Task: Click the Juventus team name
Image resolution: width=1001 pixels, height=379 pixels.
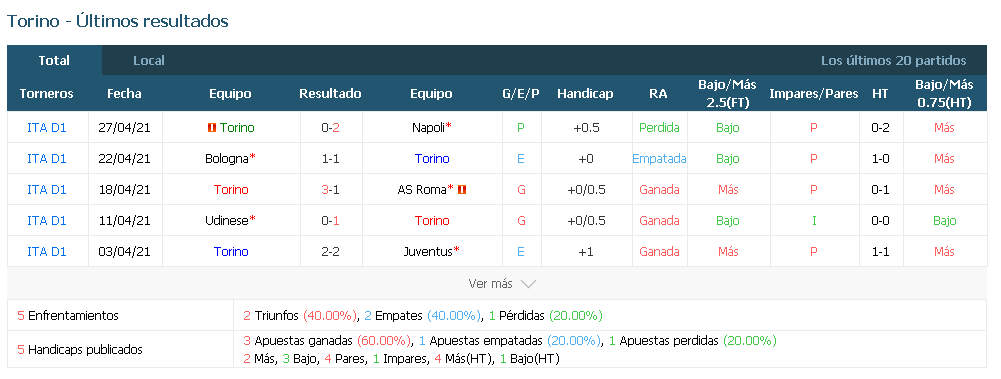Action: pos(428,251)
